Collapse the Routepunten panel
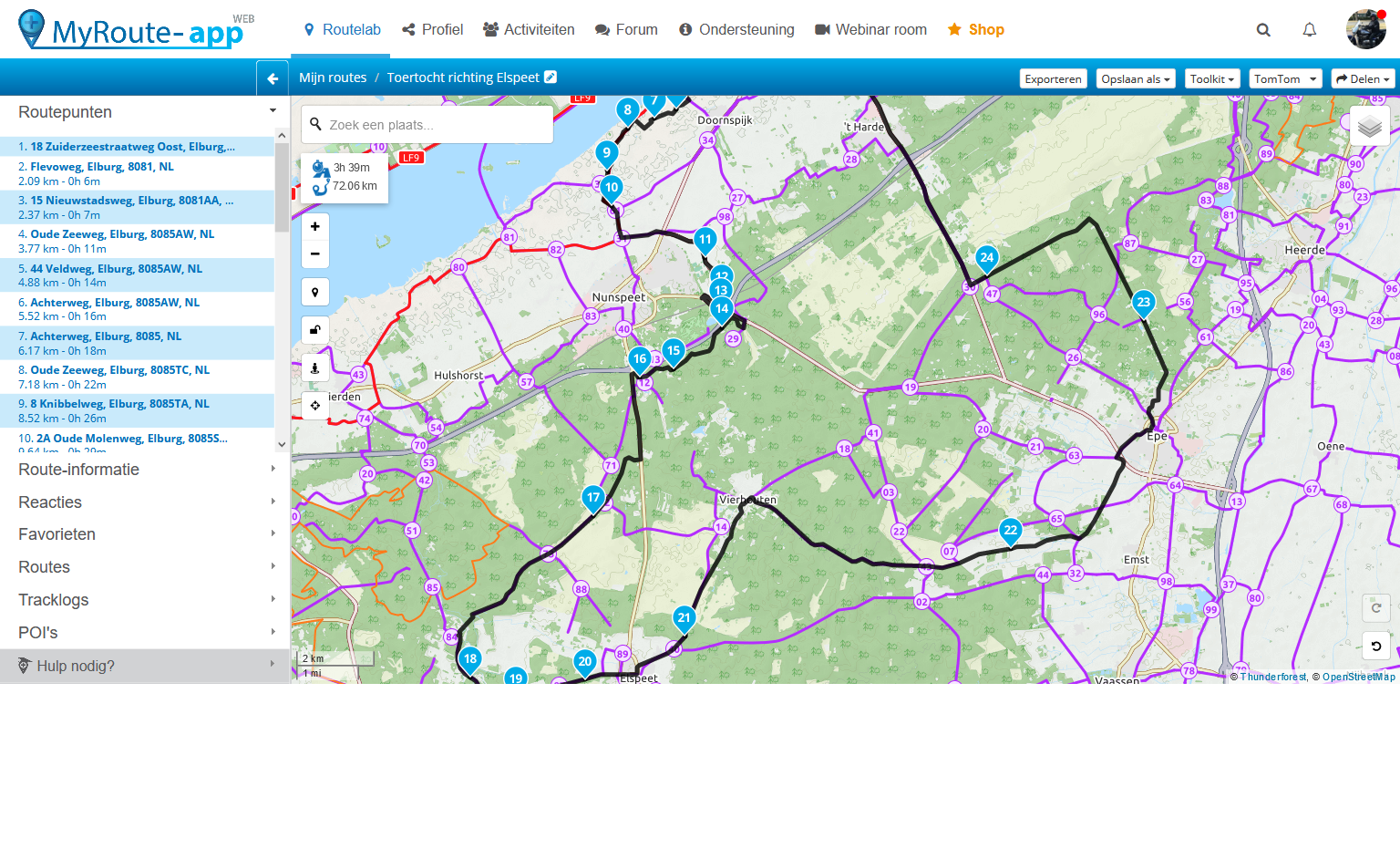 click(273, 111)
